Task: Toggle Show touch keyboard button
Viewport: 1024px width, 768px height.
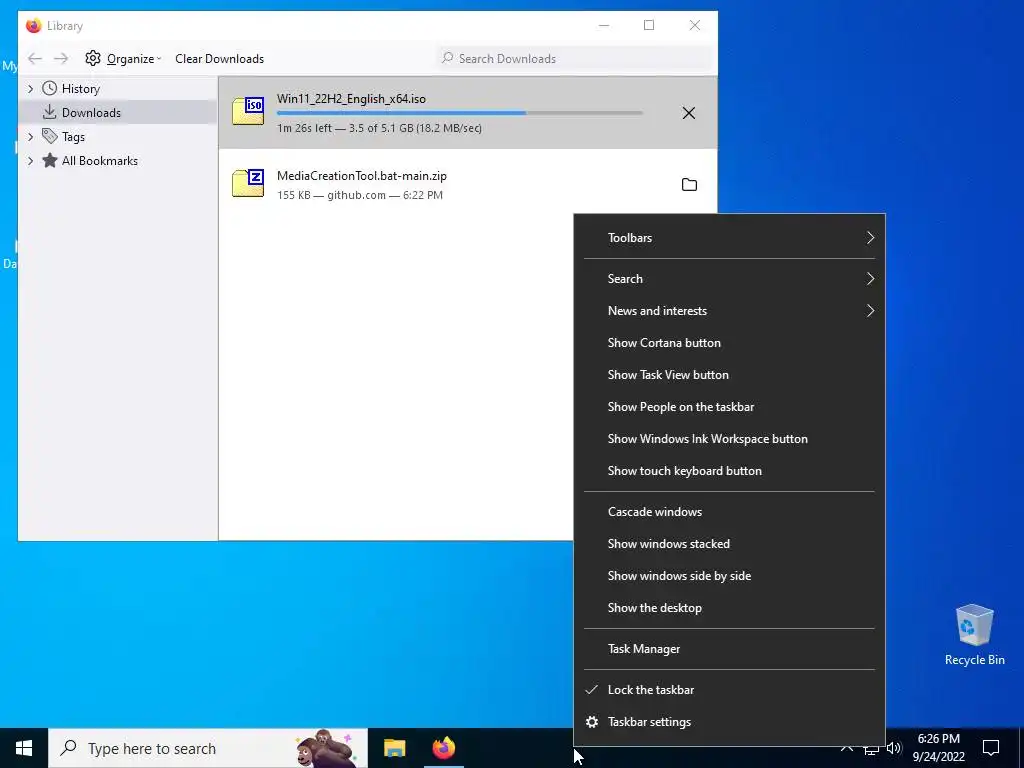Action: (729, 471)
